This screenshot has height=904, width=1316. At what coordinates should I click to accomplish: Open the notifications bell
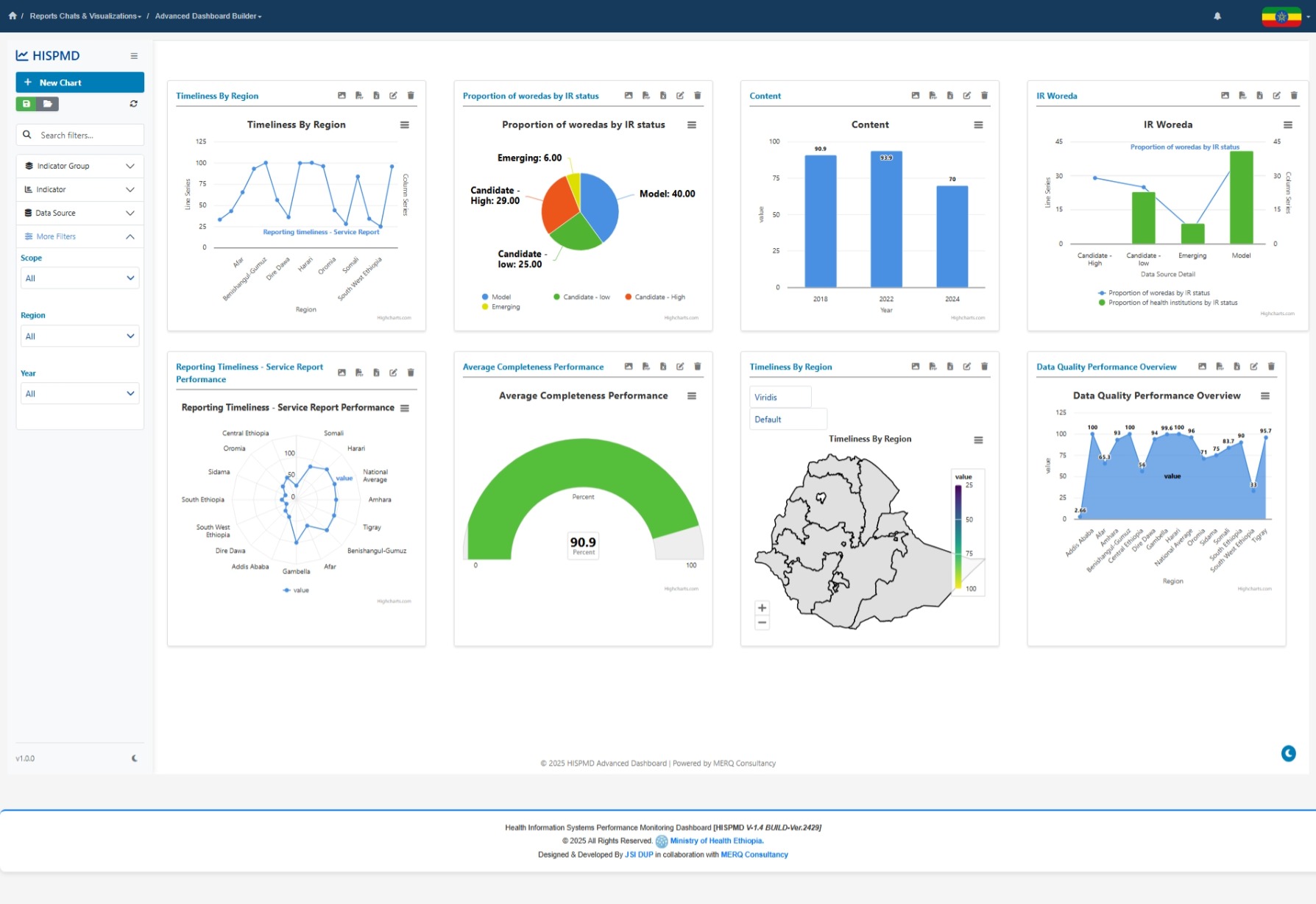click(1217, 16)
